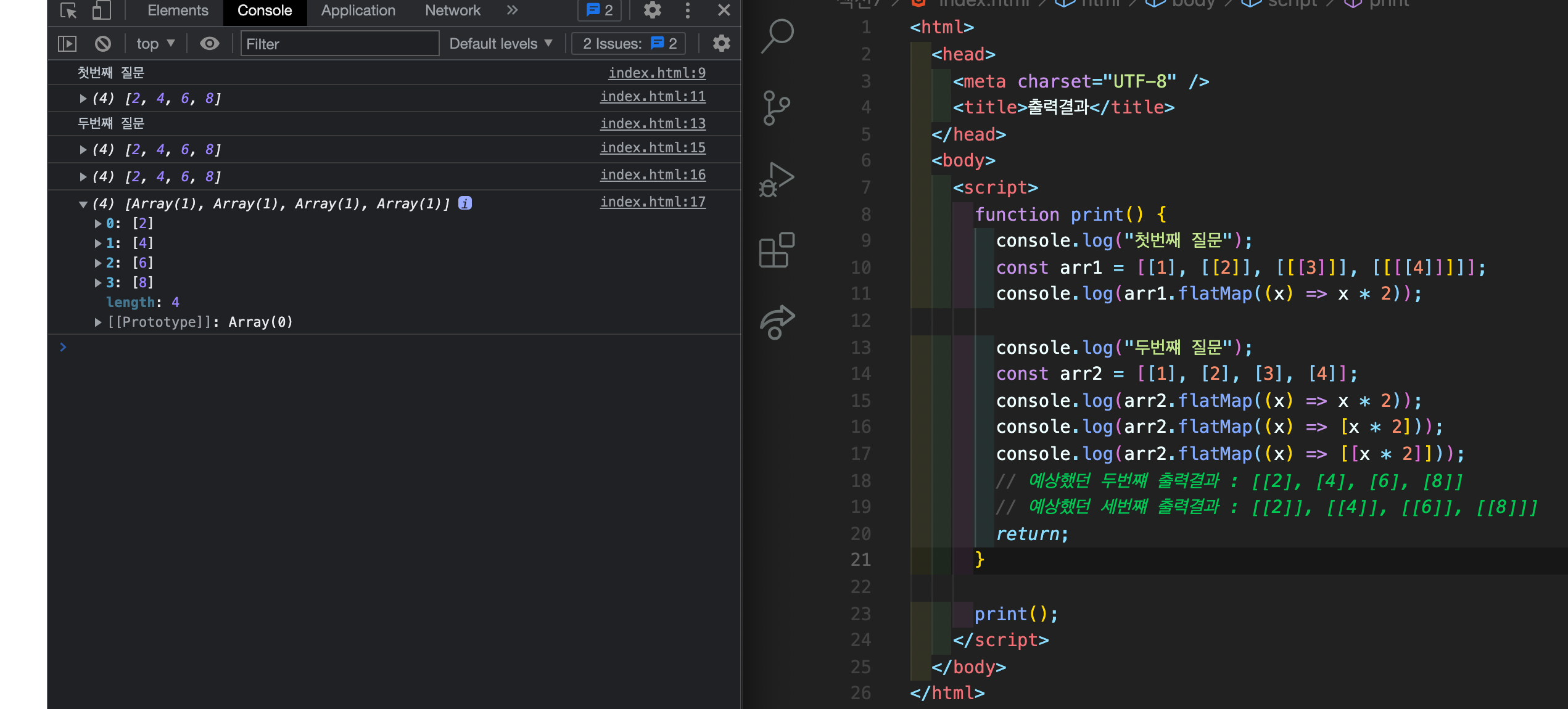The image size is (1568, 709).
Task: Show the console sidebar panel
Action: (67, 44)
